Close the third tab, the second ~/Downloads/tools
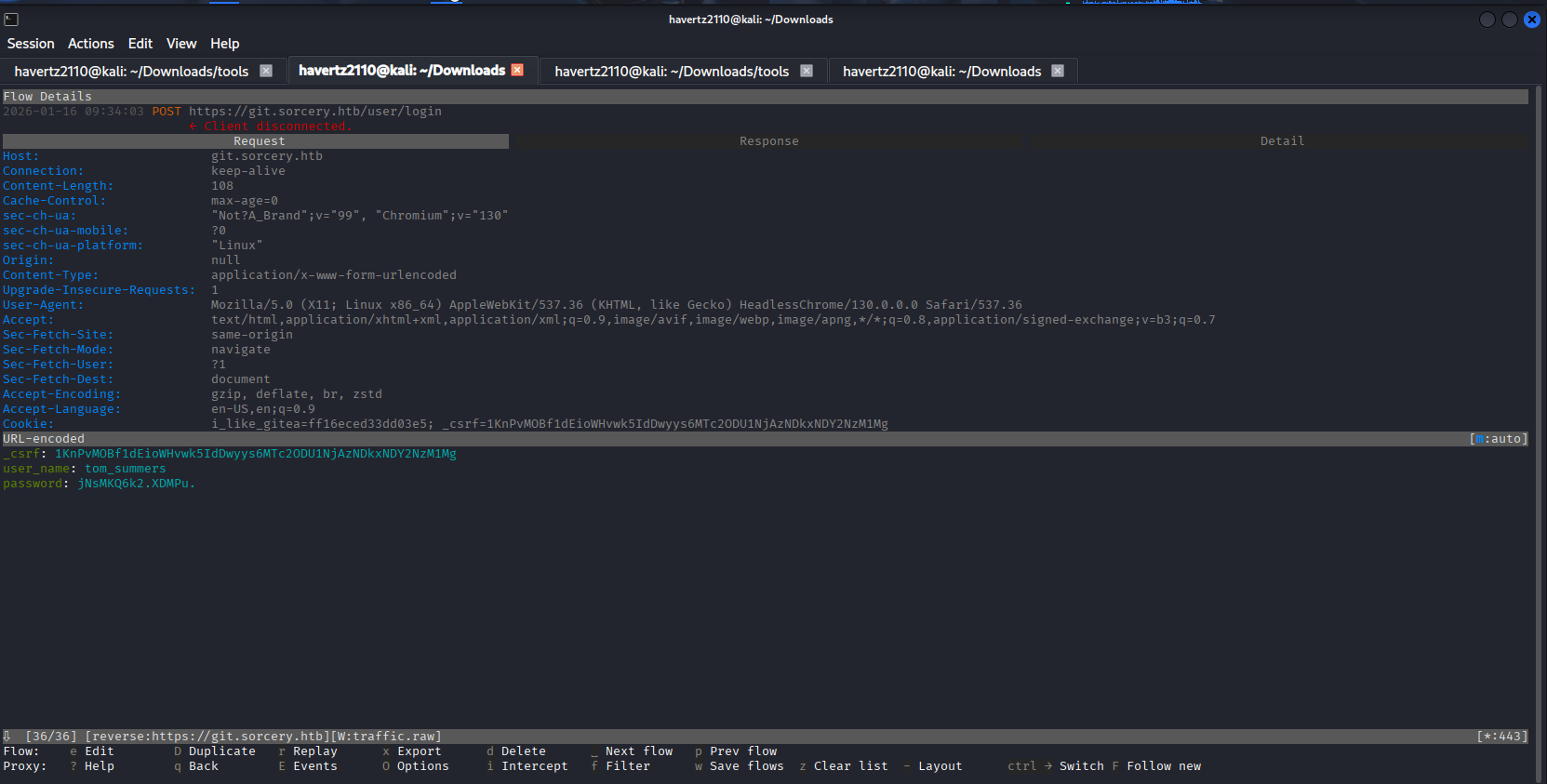Screen dimensions: 1547x784 click(807, 71)
